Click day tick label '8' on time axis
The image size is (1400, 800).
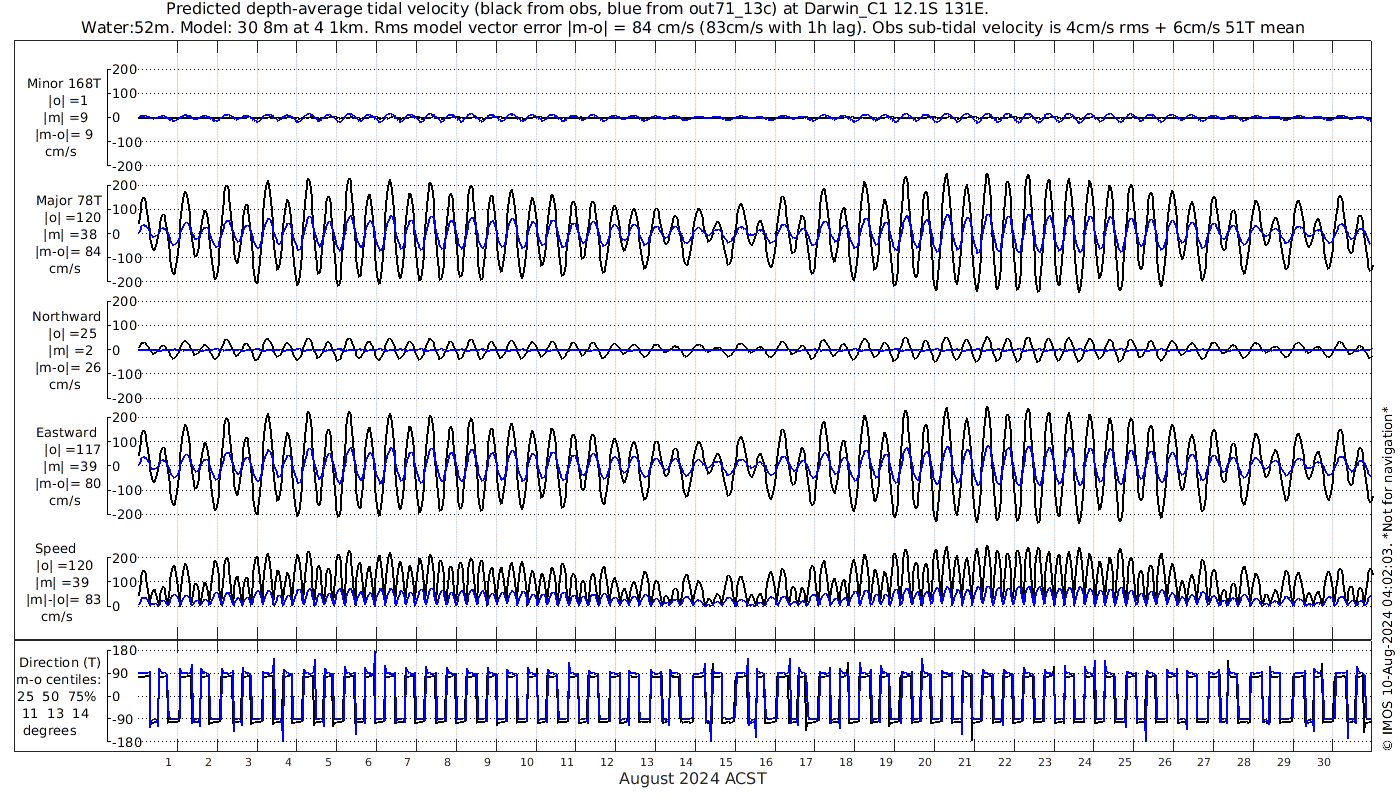447,762
